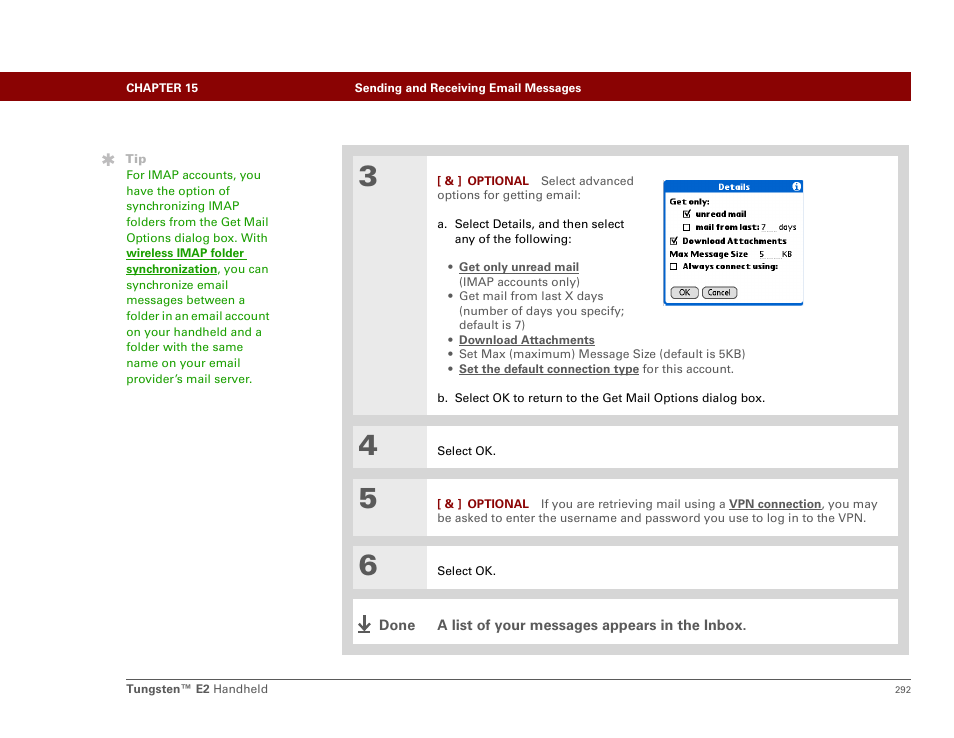The height and width of the screenshot is (738, 954).
Task: Click the Done down-arrow icon
Action: click(364, 624)
